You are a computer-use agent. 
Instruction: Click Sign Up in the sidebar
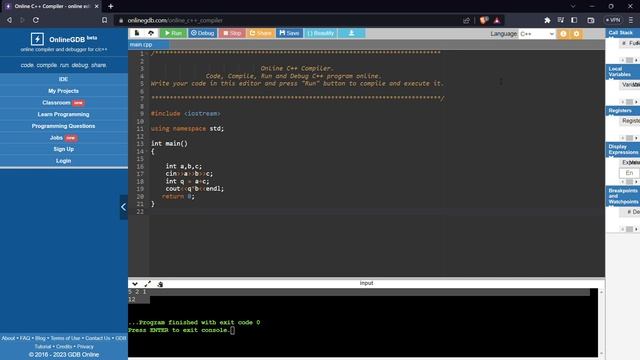(x=63, y=149)
